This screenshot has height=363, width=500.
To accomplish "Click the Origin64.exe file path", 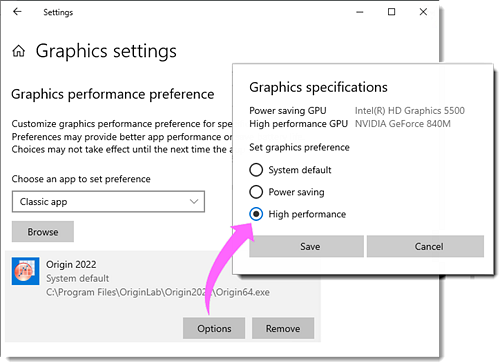I will [158, 292].
